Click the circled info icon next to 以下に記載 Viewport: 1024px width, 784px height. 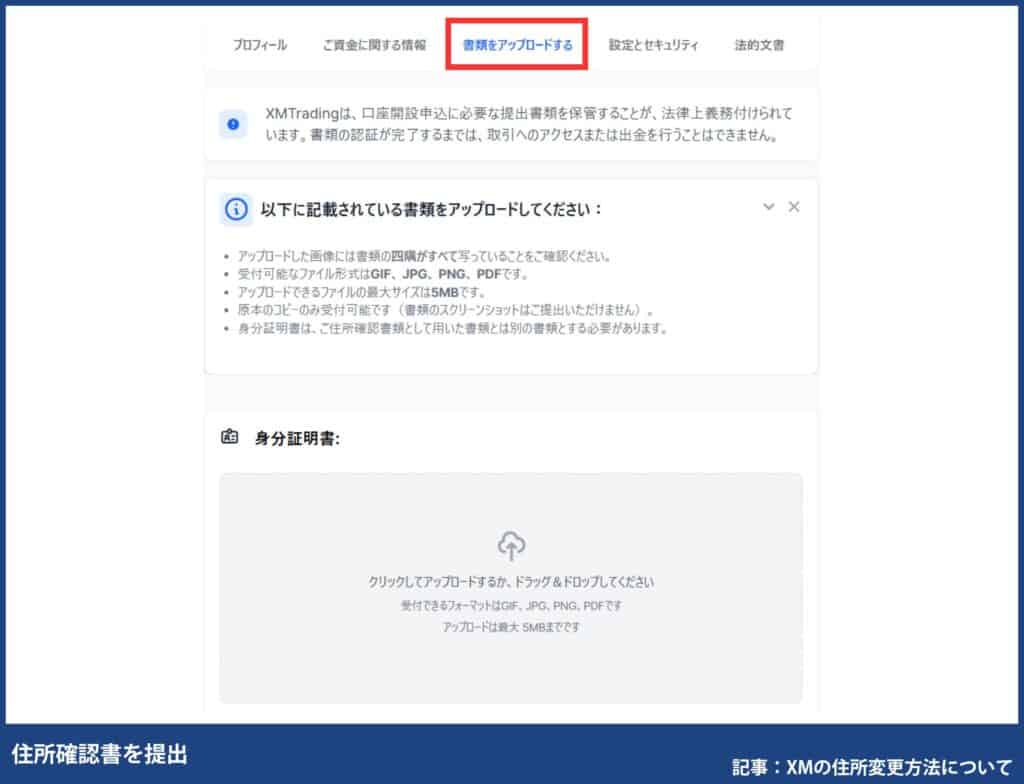tap(236, 210)
